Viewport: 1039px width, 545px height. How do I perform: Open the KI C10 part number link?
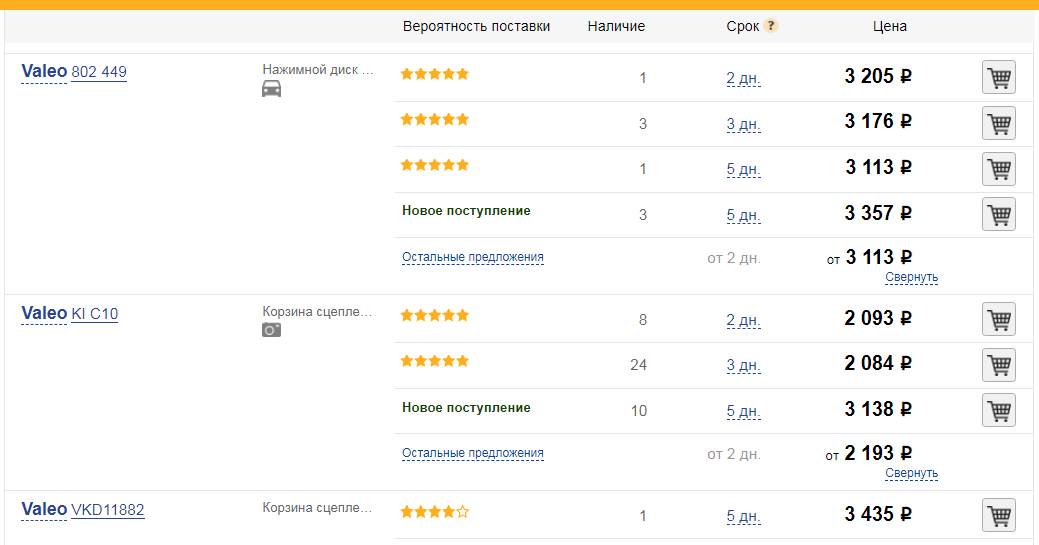pos(94,314)
